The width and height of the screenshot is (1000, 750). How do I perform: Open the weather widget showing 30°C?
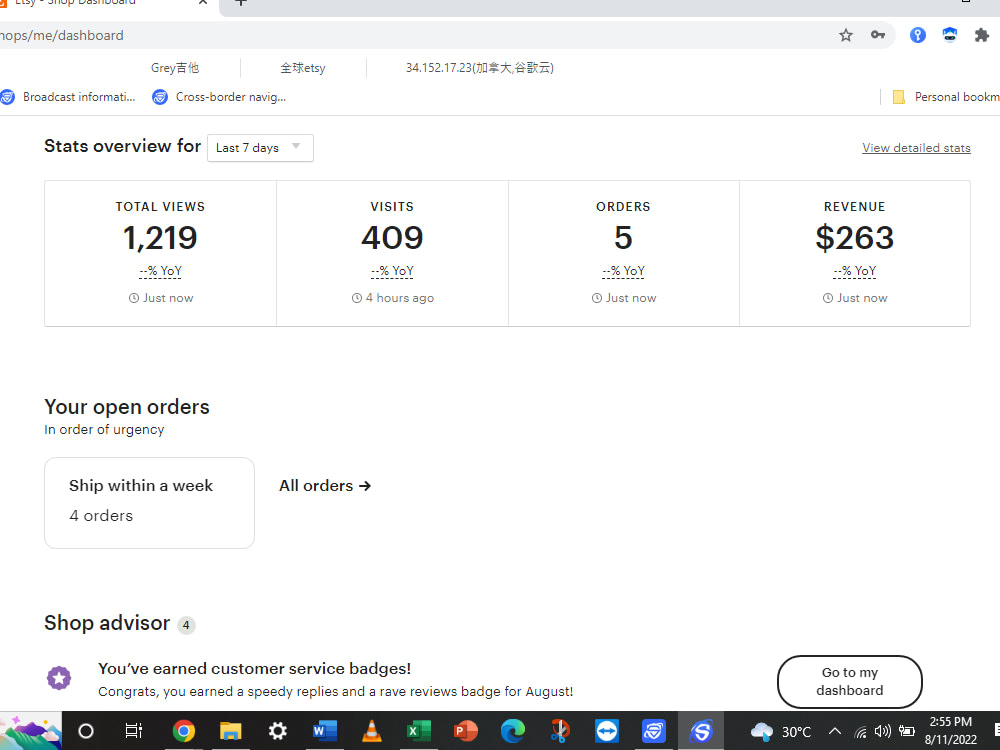pyautogui.click(x=781, y=732)
